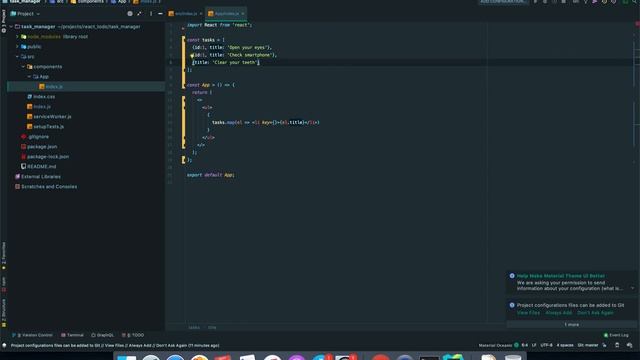
Task: Open the Project side tool window button
Action: [4, 21]
